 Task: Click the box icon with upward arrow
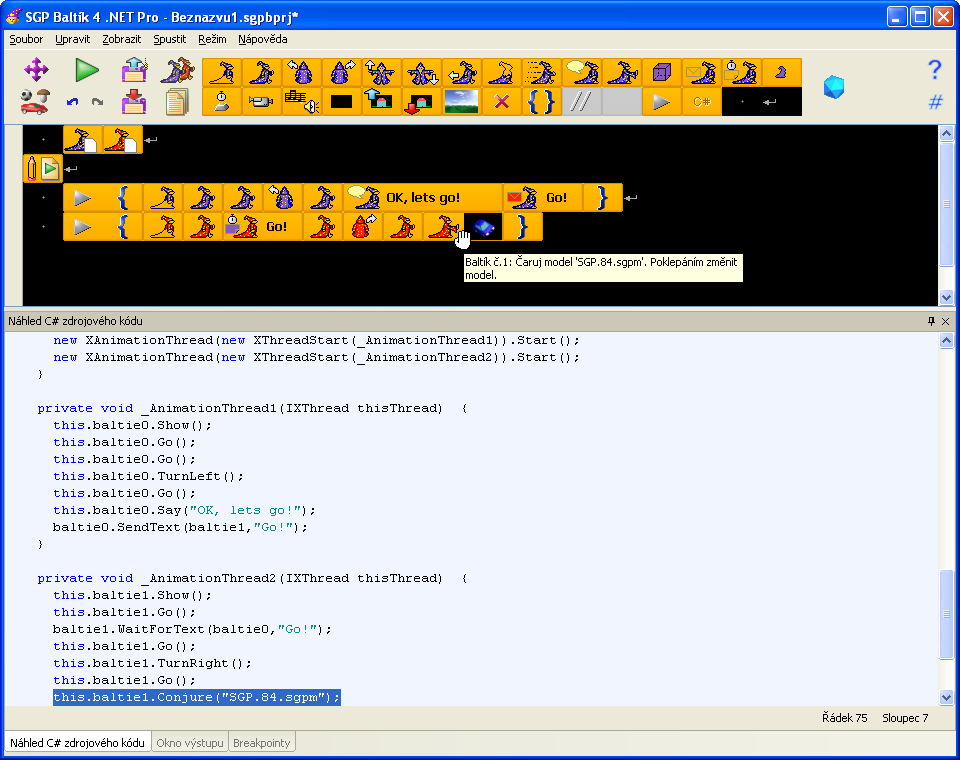pyautogui.click(x=134, y=70)
